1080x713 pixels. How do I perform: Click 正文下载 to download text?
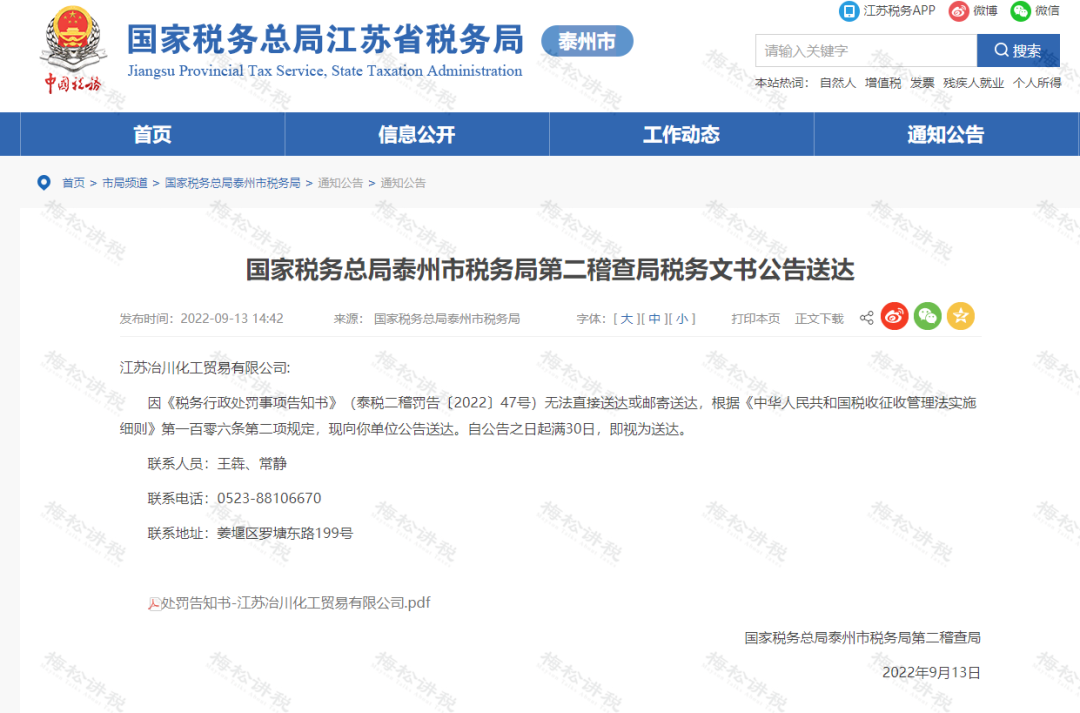click(819, 319)
